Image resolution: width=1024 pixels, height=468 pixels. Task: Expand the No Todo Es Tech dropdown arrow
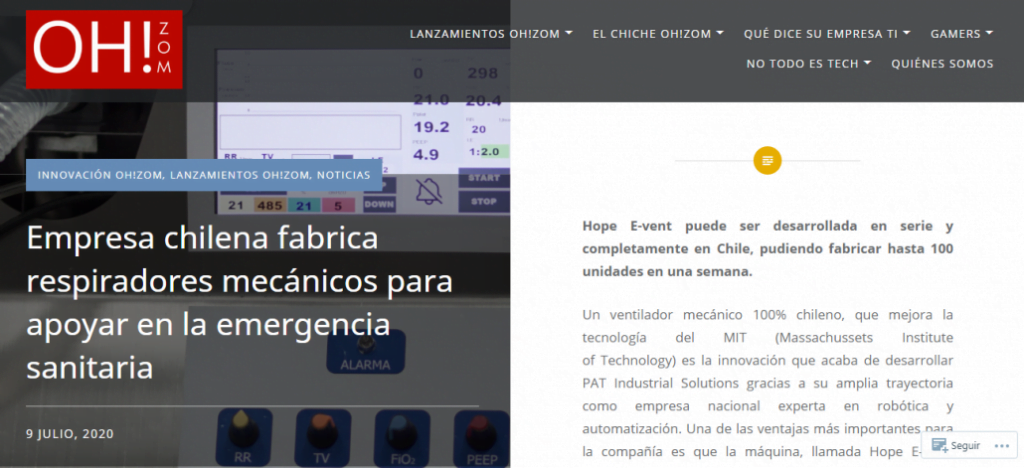(867, 63)
